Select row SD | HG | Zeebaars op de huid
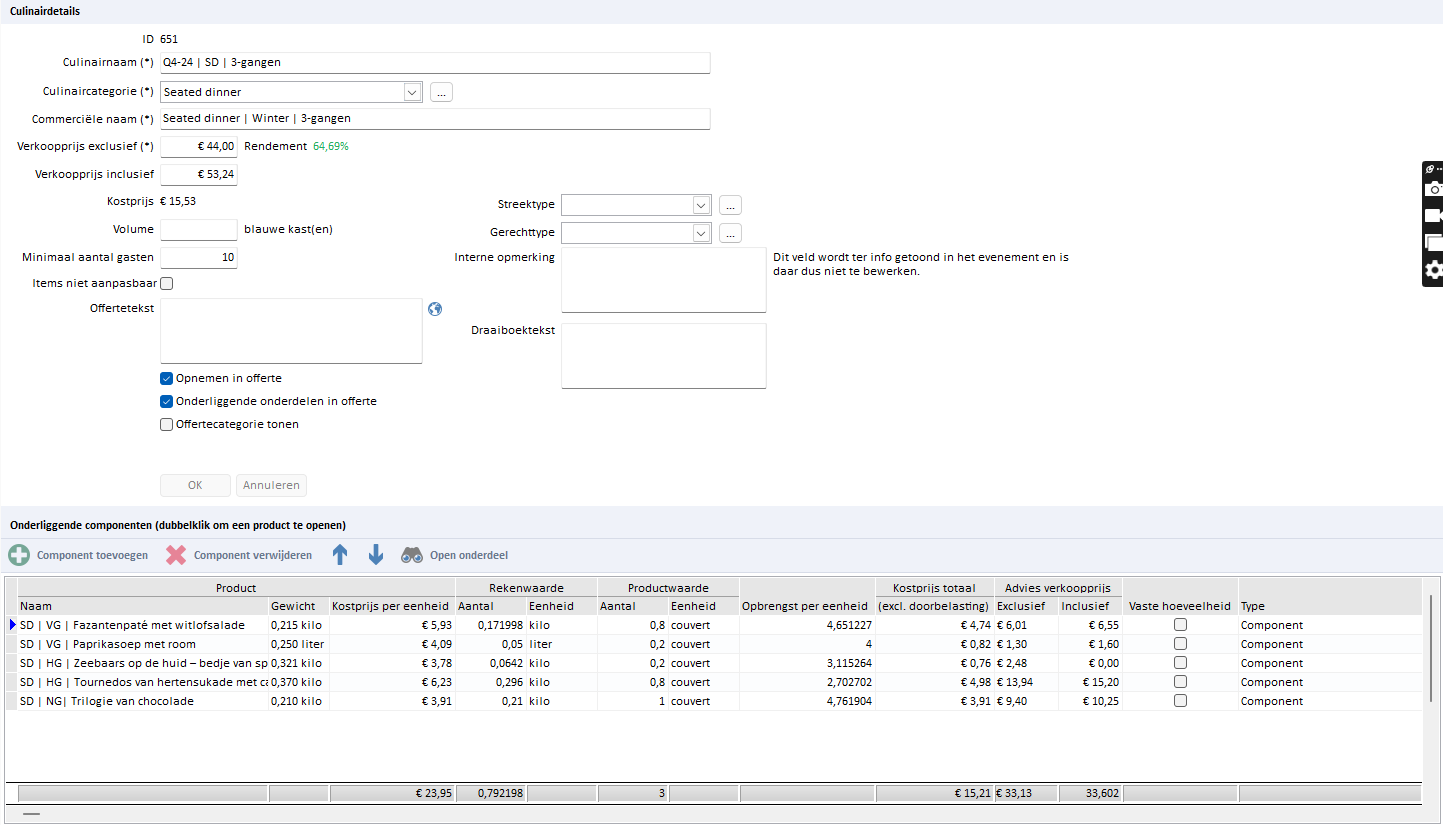 714,663
